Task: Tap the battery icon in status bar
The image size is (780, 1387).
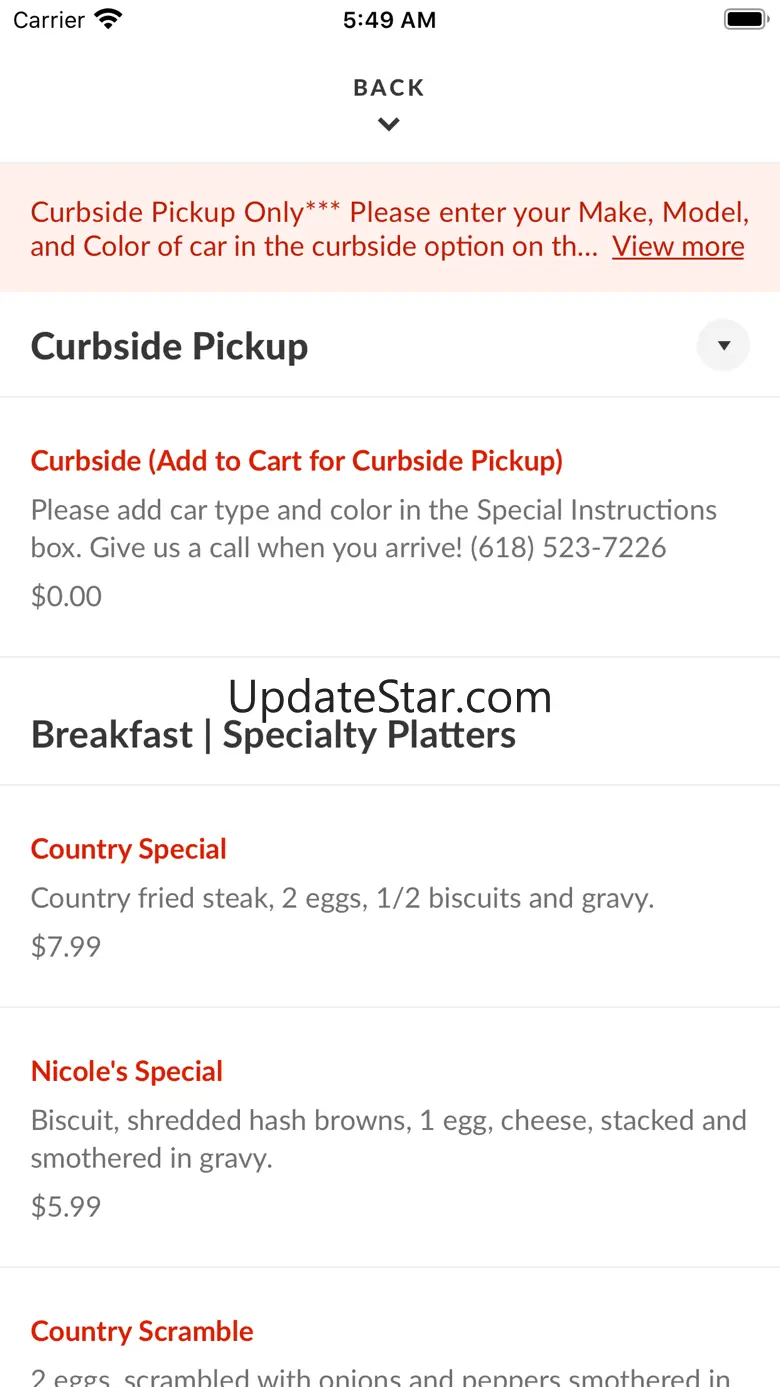Action: pyautogui.click(x=745, y=19)
